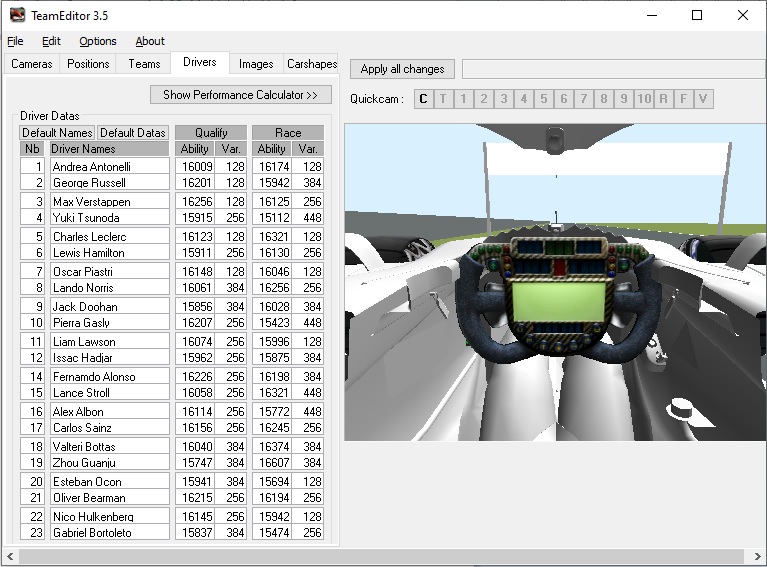Reset to Default Datas

(133, 133)
